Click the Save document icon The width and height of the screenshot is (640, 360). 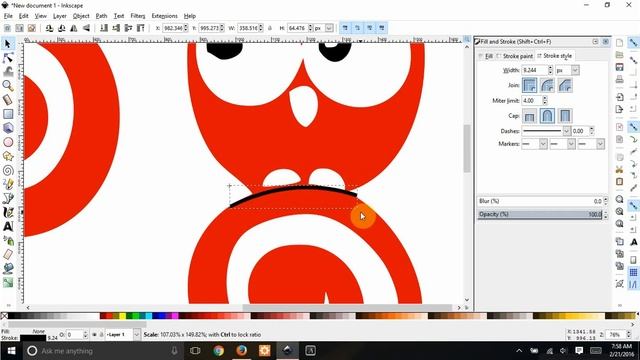pos(619,67)
